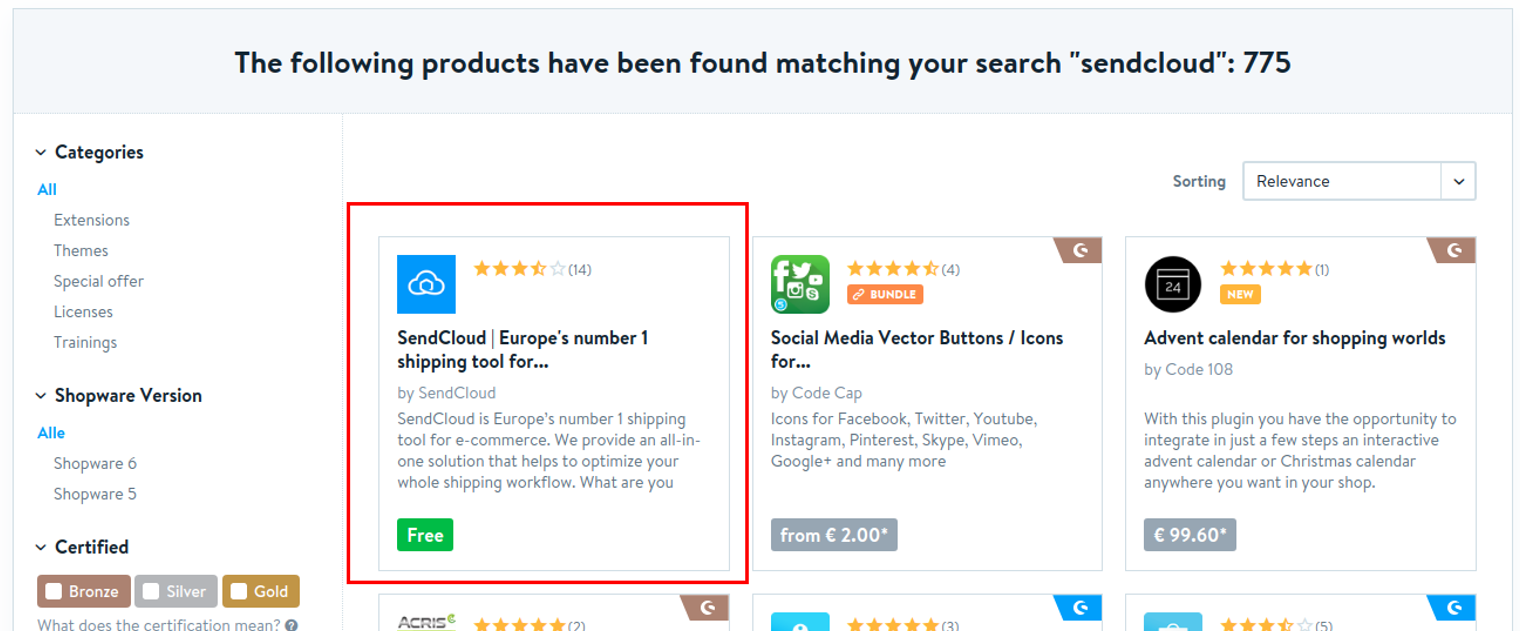
Task: Open the Sorting Relevance dropdown
Action: [1358, 181]
